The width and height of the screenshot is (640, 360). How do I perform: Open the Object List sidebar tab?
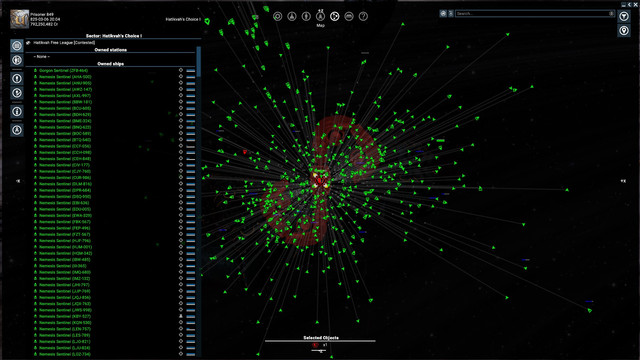(17, 46)
